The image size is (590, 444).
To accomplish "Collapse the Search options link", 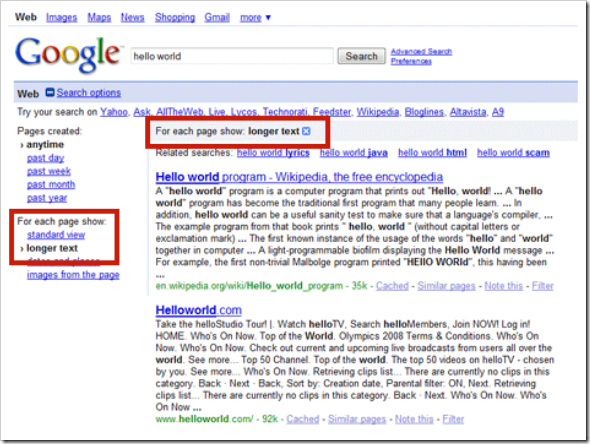I will (x=88, y=93).
